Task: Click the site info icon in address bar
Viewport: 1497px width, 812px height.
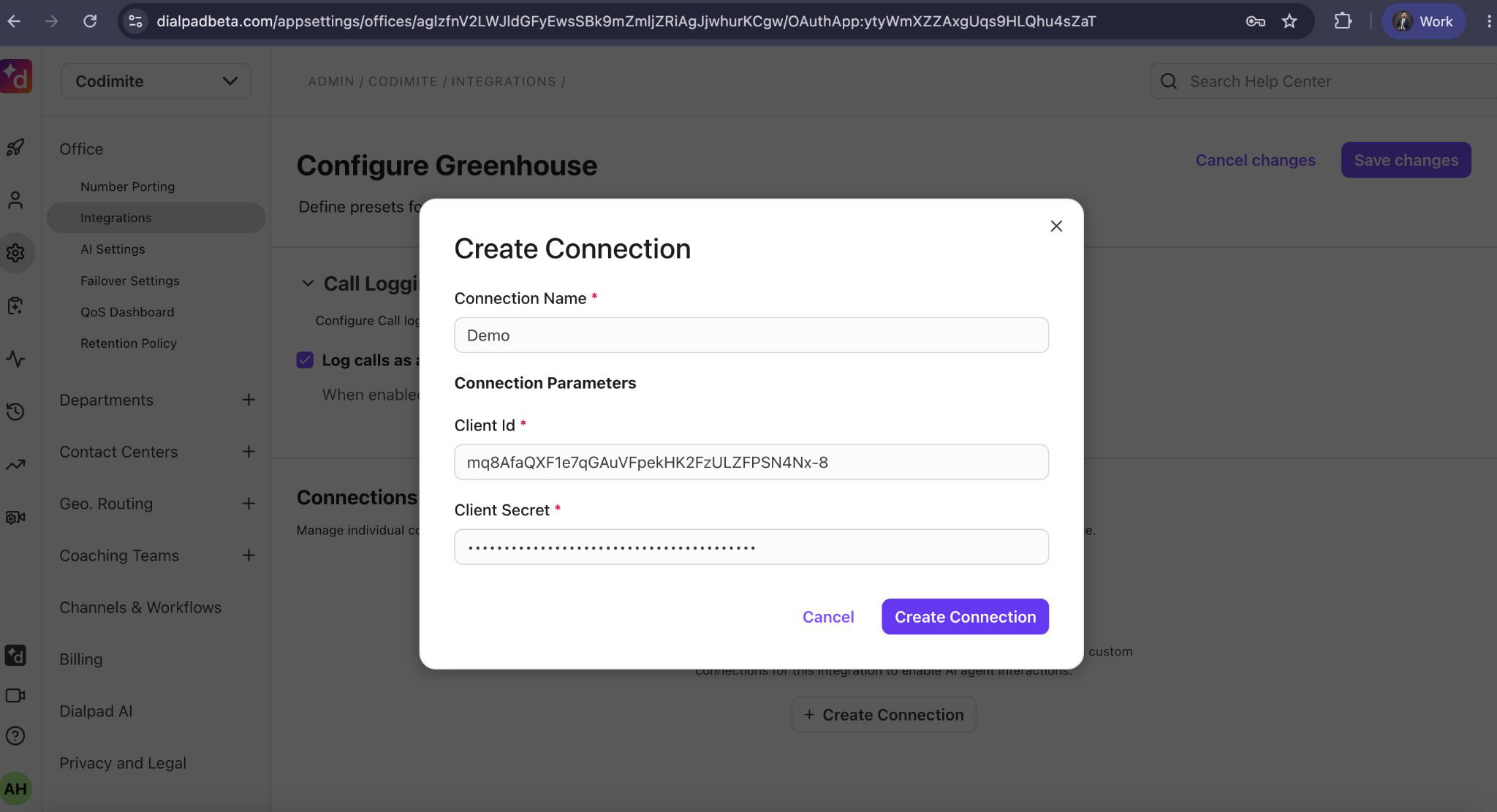Action: pos(136,21)
